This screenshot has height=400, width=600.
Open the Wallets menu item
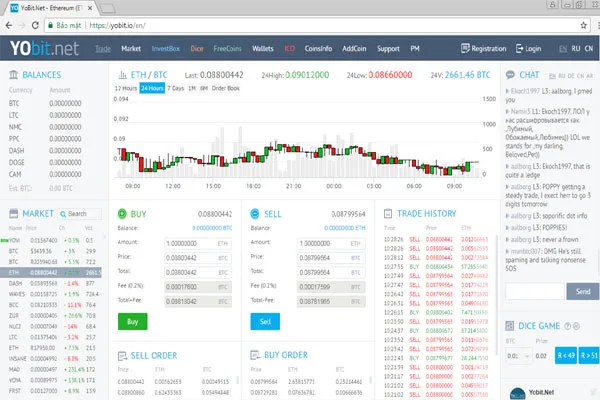click(263, 49)
